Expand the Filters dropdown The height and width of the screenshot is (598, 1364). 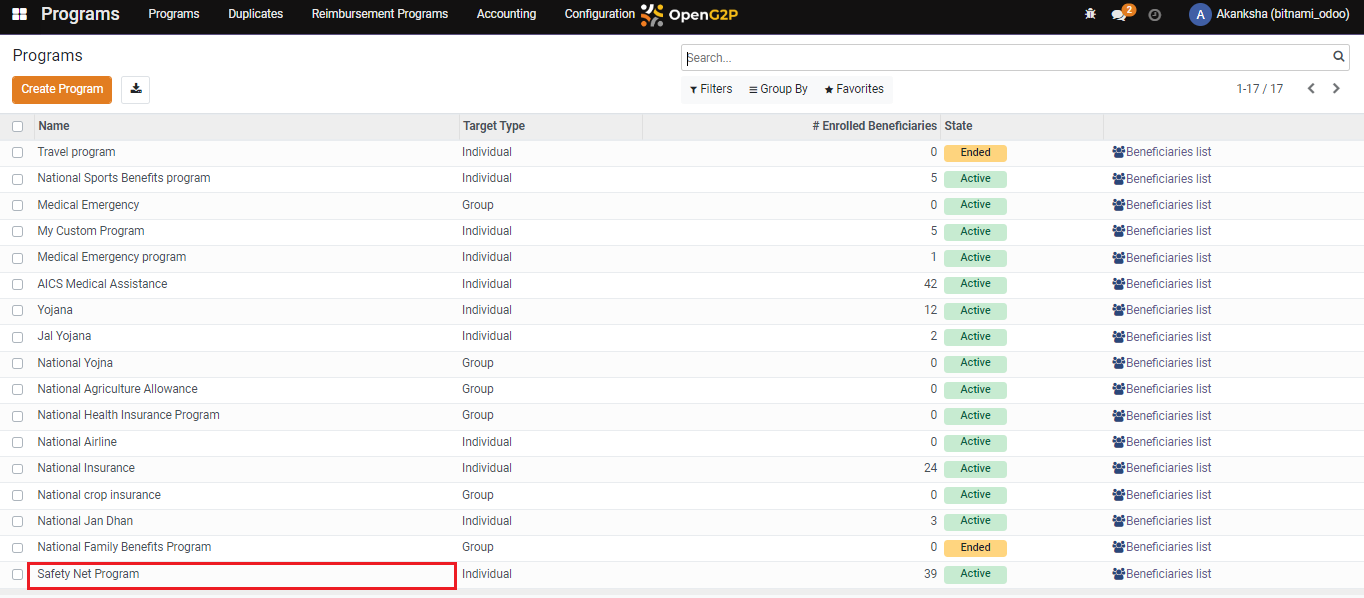[711, 89]
